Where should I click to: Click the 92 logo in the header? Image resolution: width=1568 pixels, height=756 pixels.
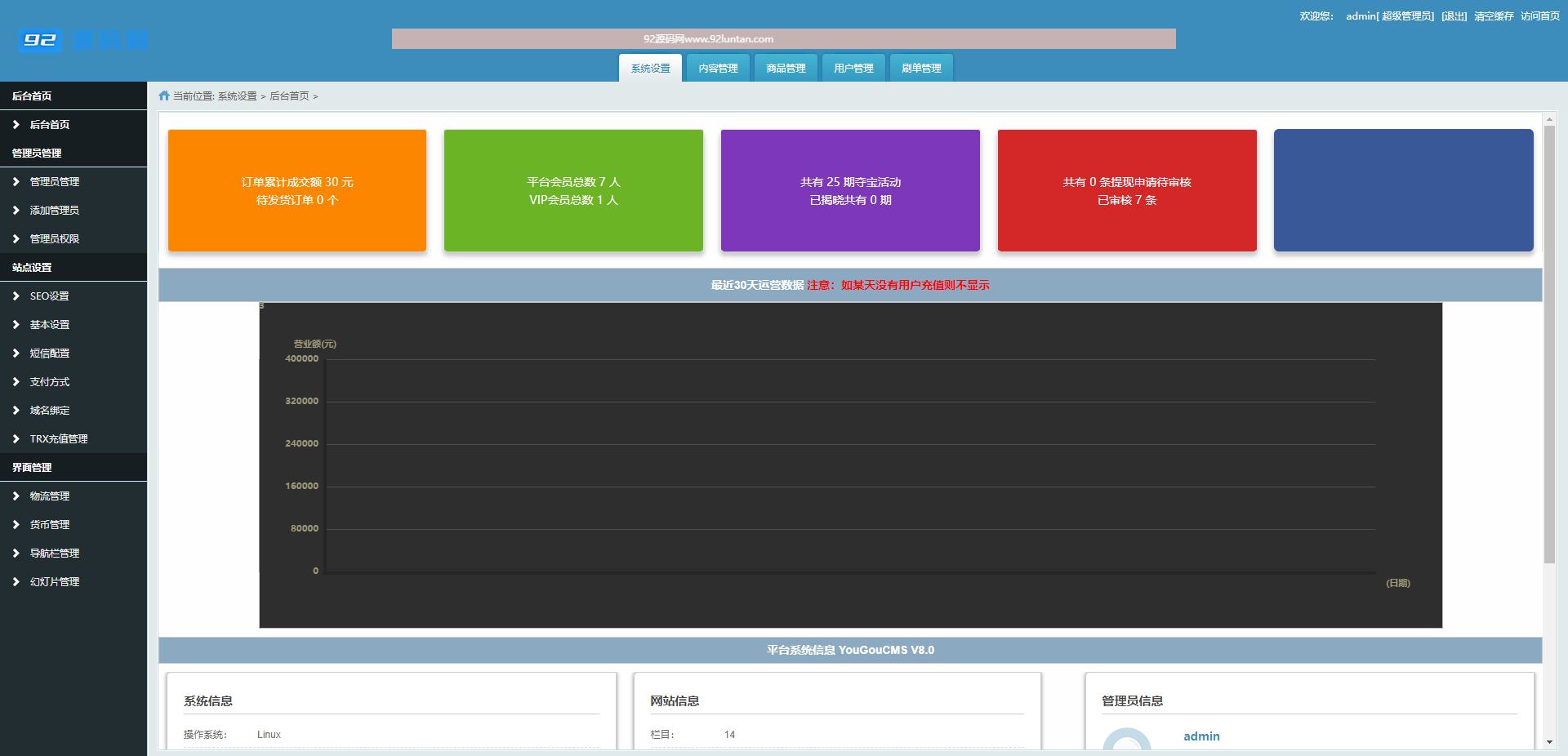41,40
